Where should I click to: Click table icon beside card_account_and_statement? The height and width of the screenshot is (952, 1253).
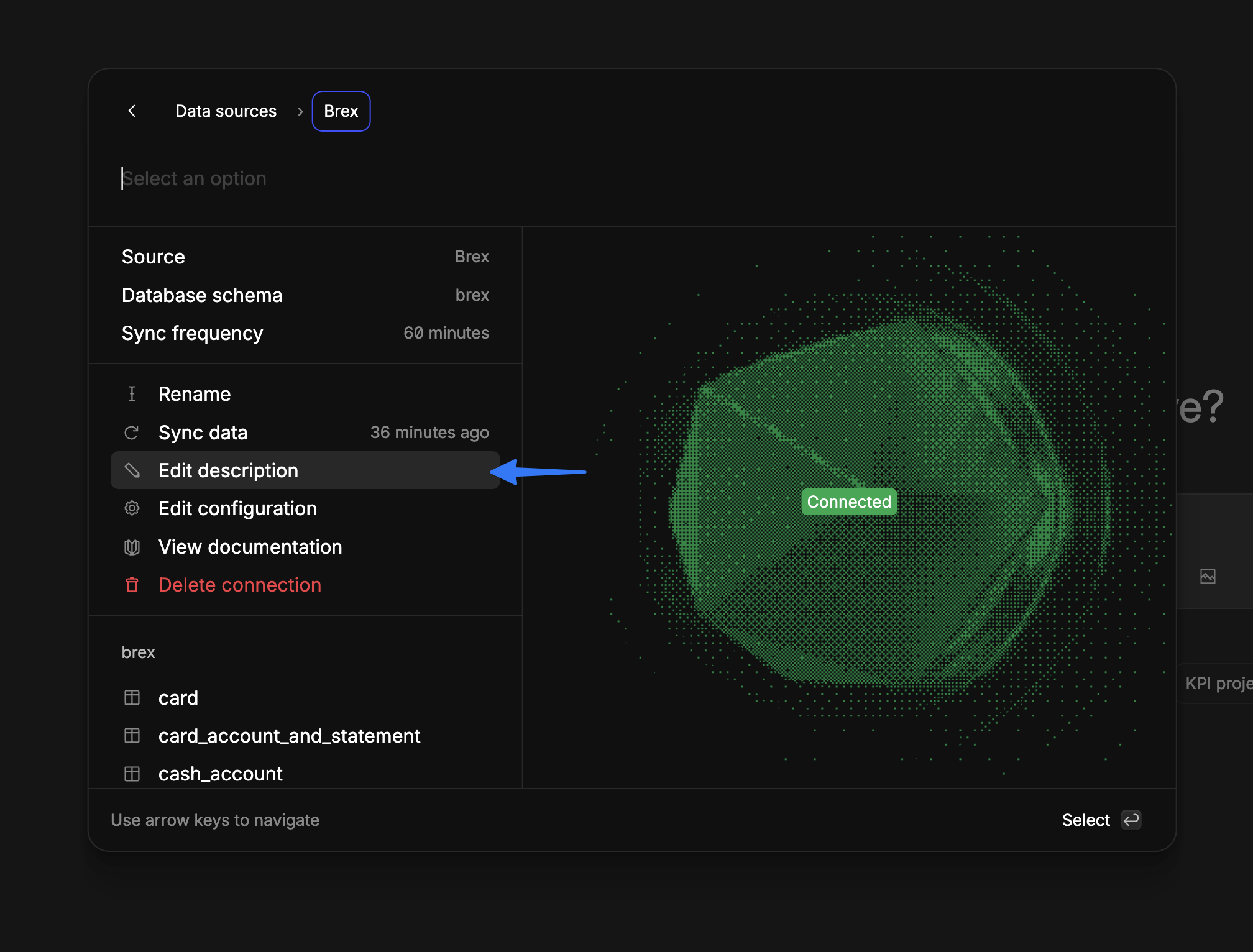tap(132, 736)
